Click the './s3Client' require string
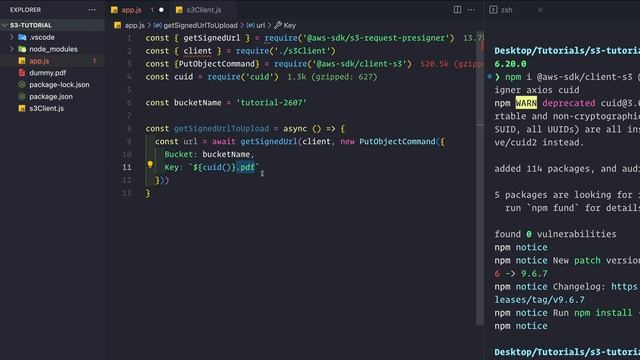 [302, 51]
